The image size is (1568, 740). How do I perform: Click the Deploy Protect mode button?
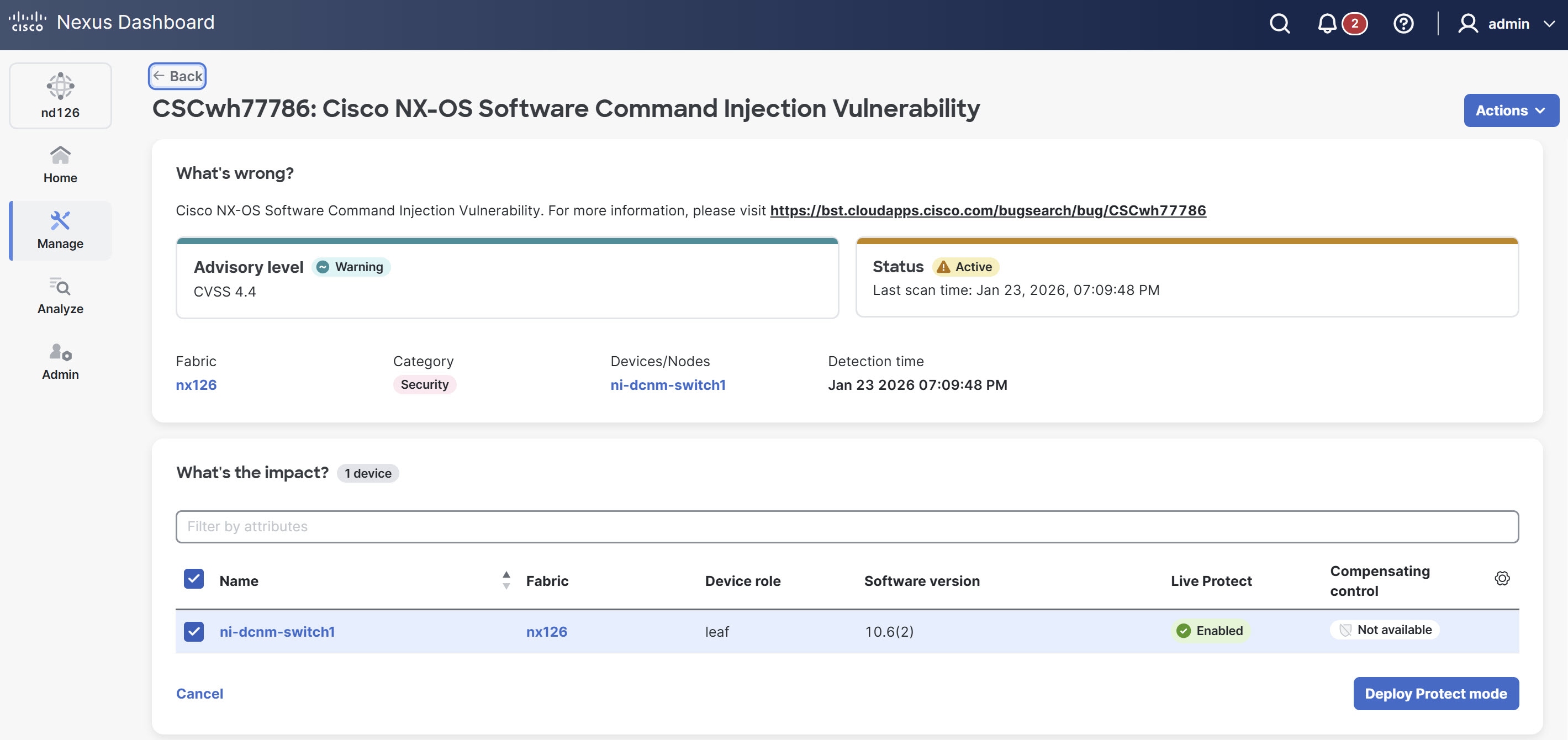[x=1435, y=693]
